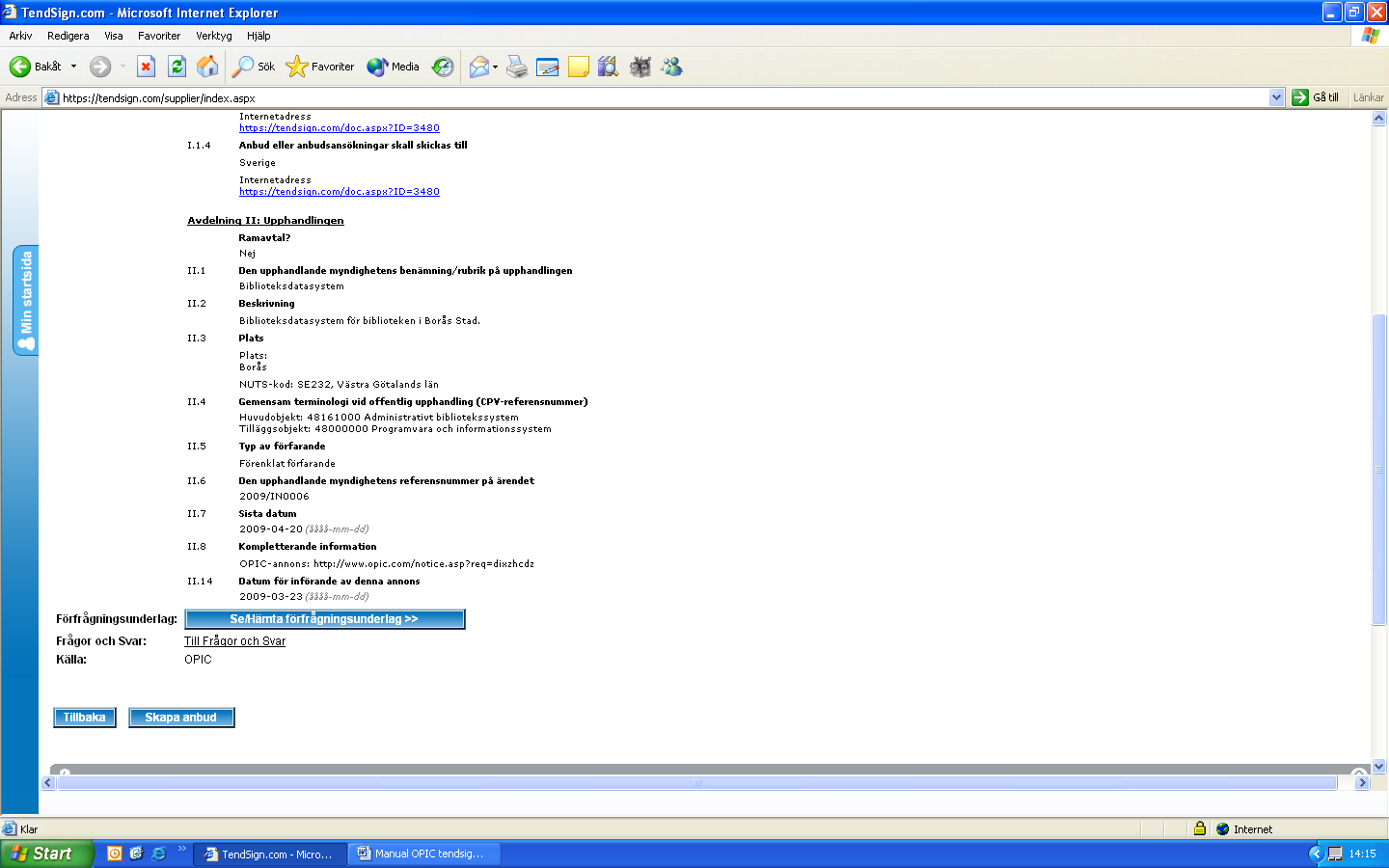Click the Edit page toolbar icon
Viewport: 1389px width, 868px height.
point(548,67)
